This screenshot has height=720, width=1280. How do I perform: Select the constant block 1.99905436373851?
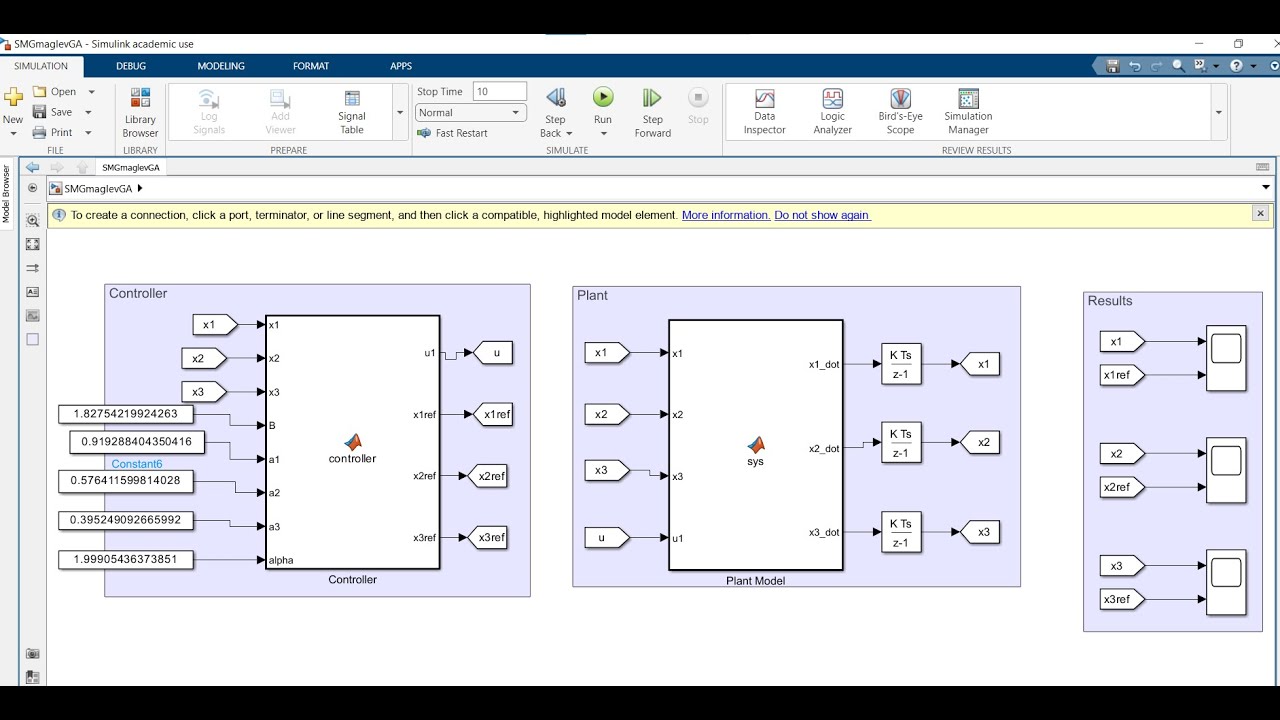point(125,559)
